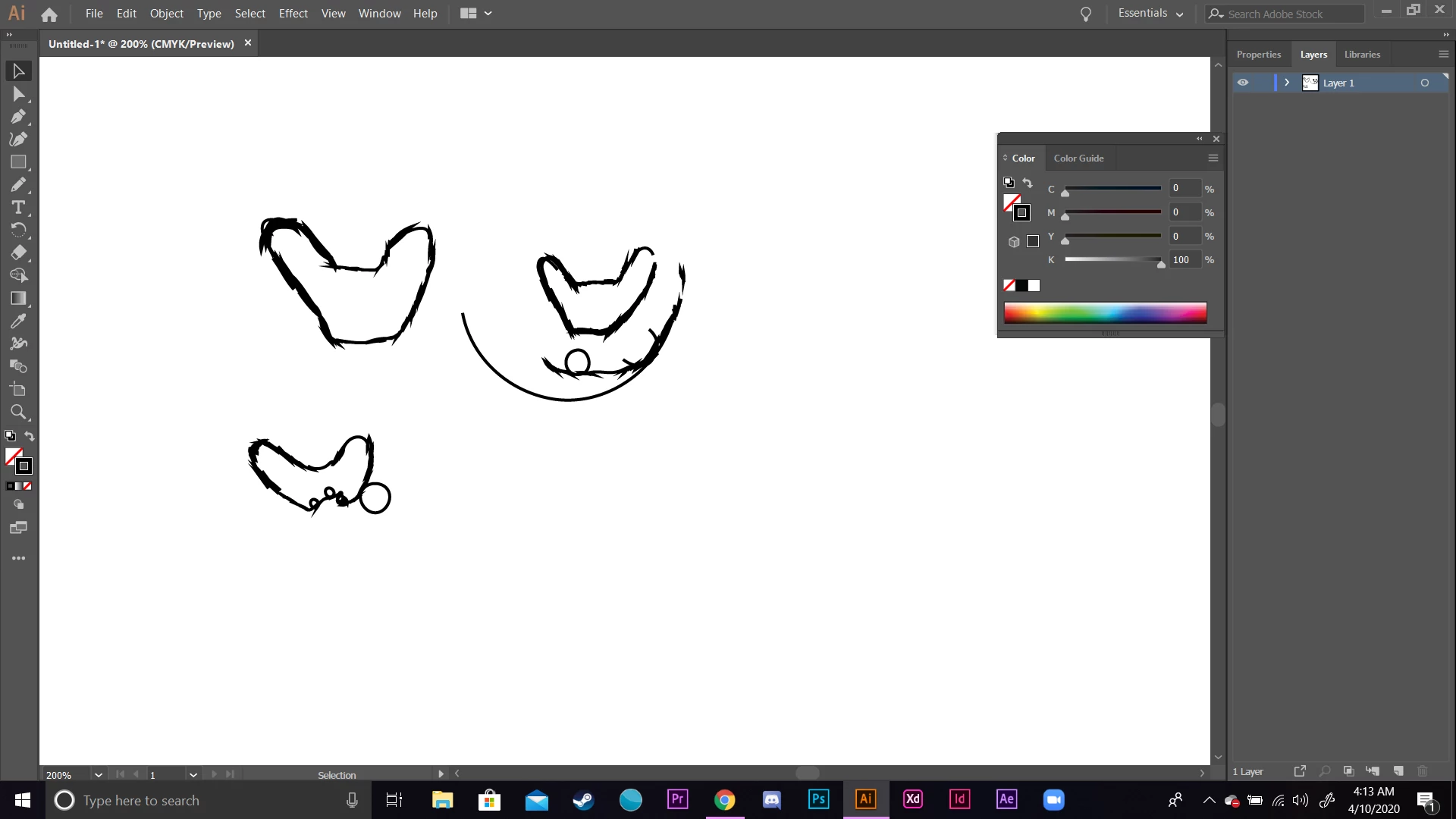Image resolution: width=1456 pixels, height=819 pixels.
Task: Choose the Rectangle tool
Action: click(x=18, y=162)
